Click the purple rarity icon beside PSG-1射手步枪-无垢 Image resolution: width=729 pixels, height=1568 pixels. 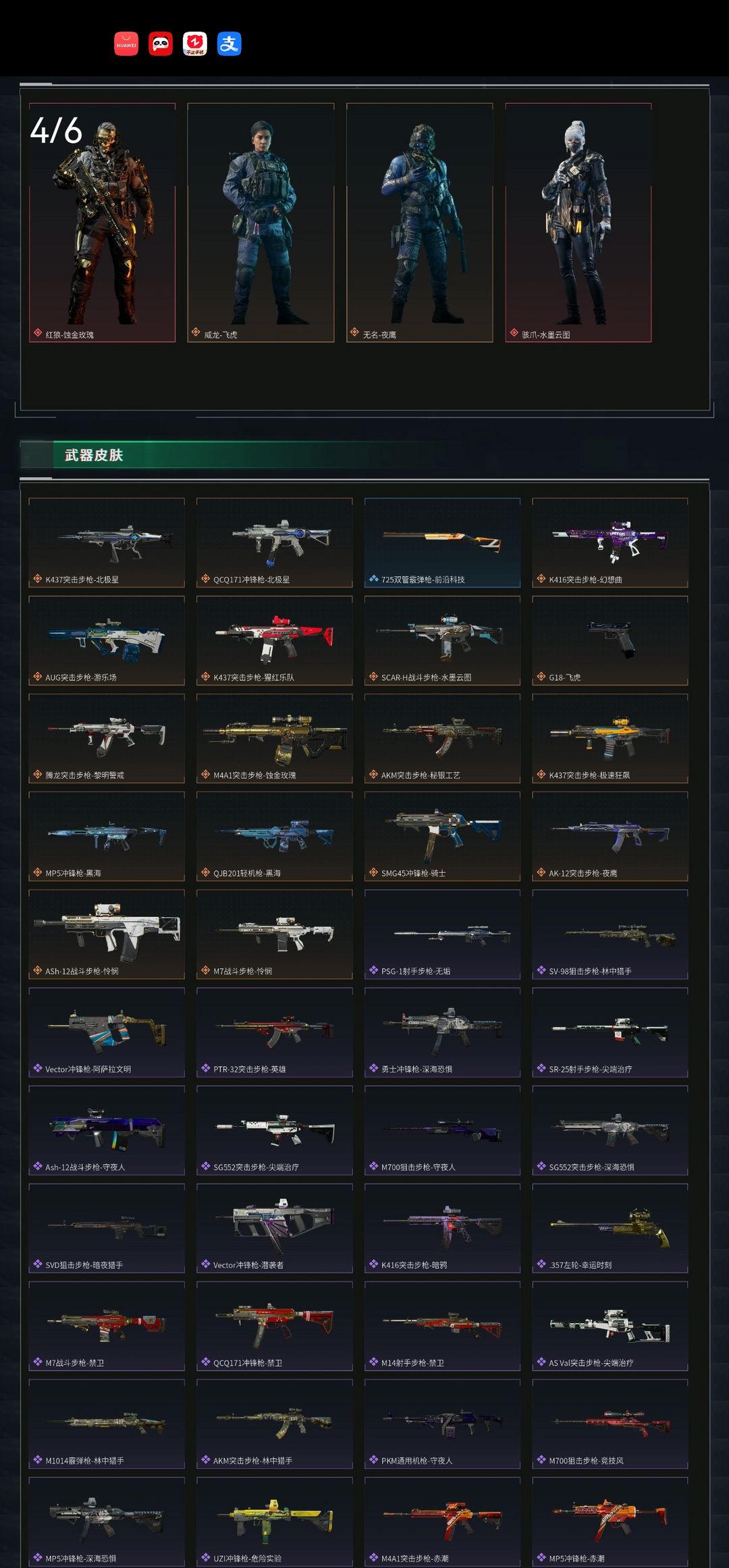coord(373,970)
